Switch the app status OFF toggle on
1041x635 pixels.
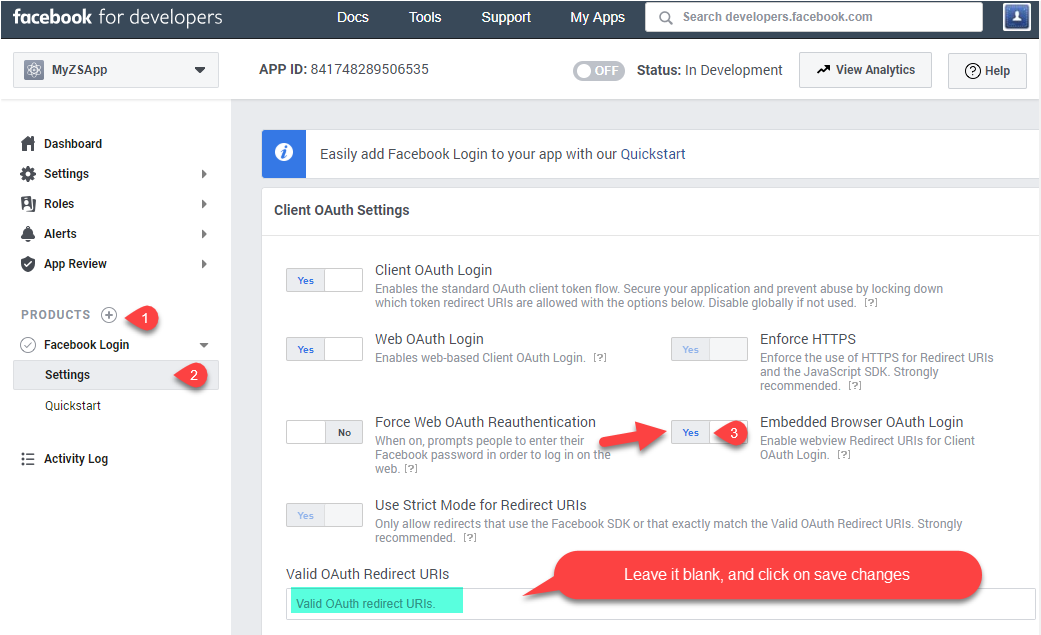click(x=598, y=70)
